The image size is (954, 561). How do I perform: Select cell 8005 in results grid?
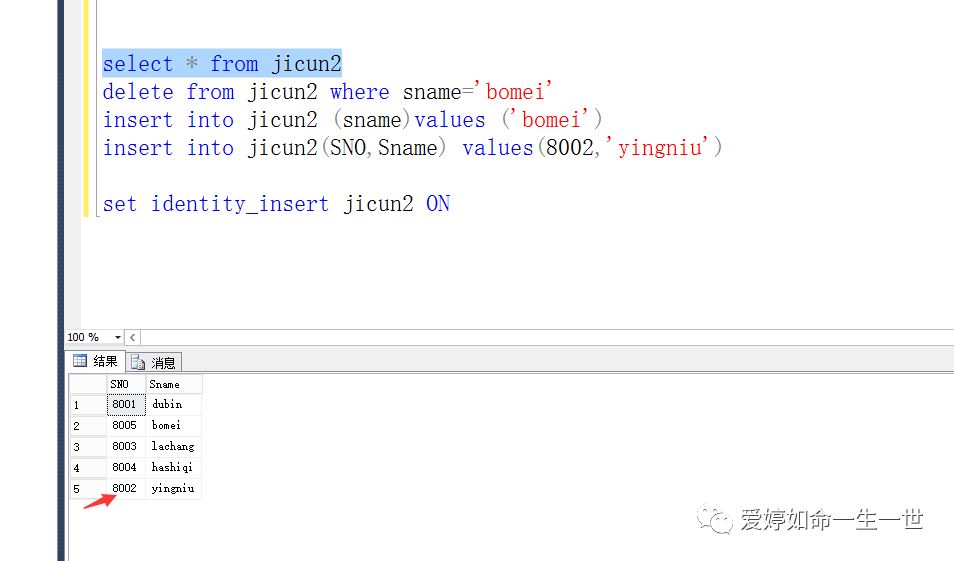point(127,425)
